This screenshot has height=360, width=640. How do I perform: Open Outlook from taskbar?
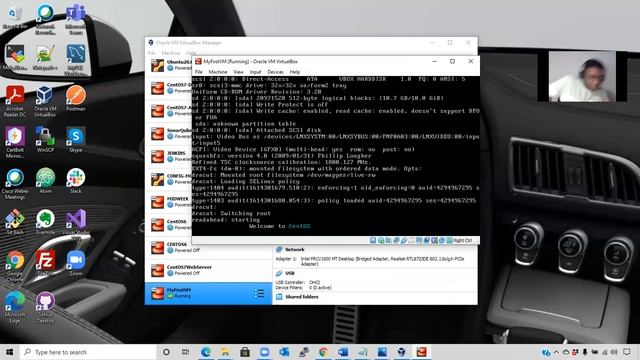(x=284, y=352)
